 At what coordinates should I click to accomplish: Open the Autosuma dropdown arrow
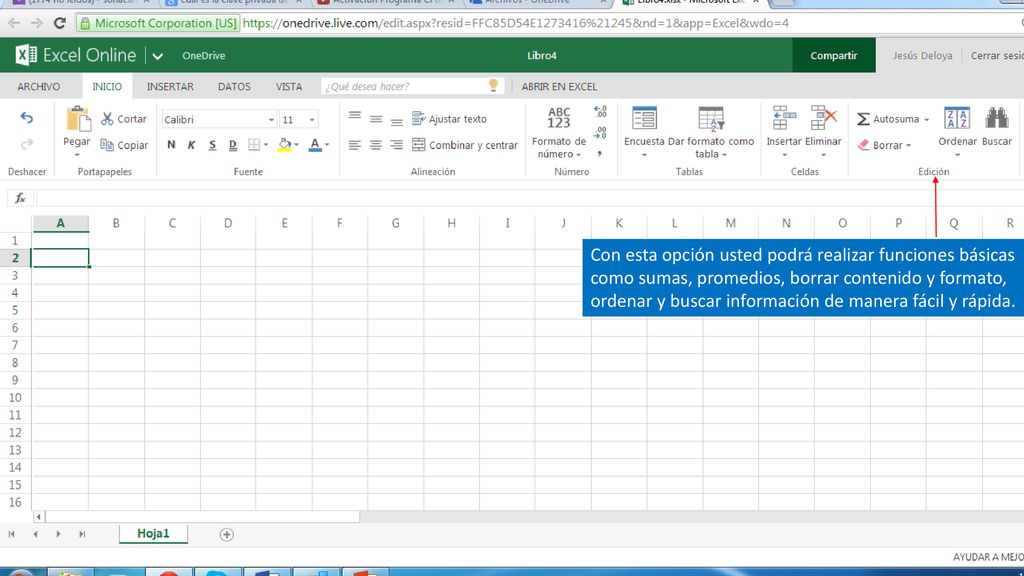tap(926, 120)
